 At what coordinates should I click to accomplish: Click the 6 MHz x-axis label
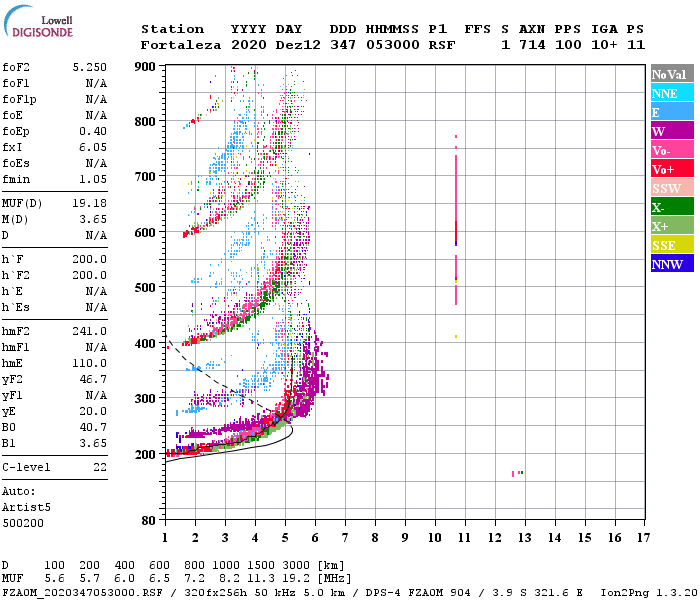pos(315,538)
